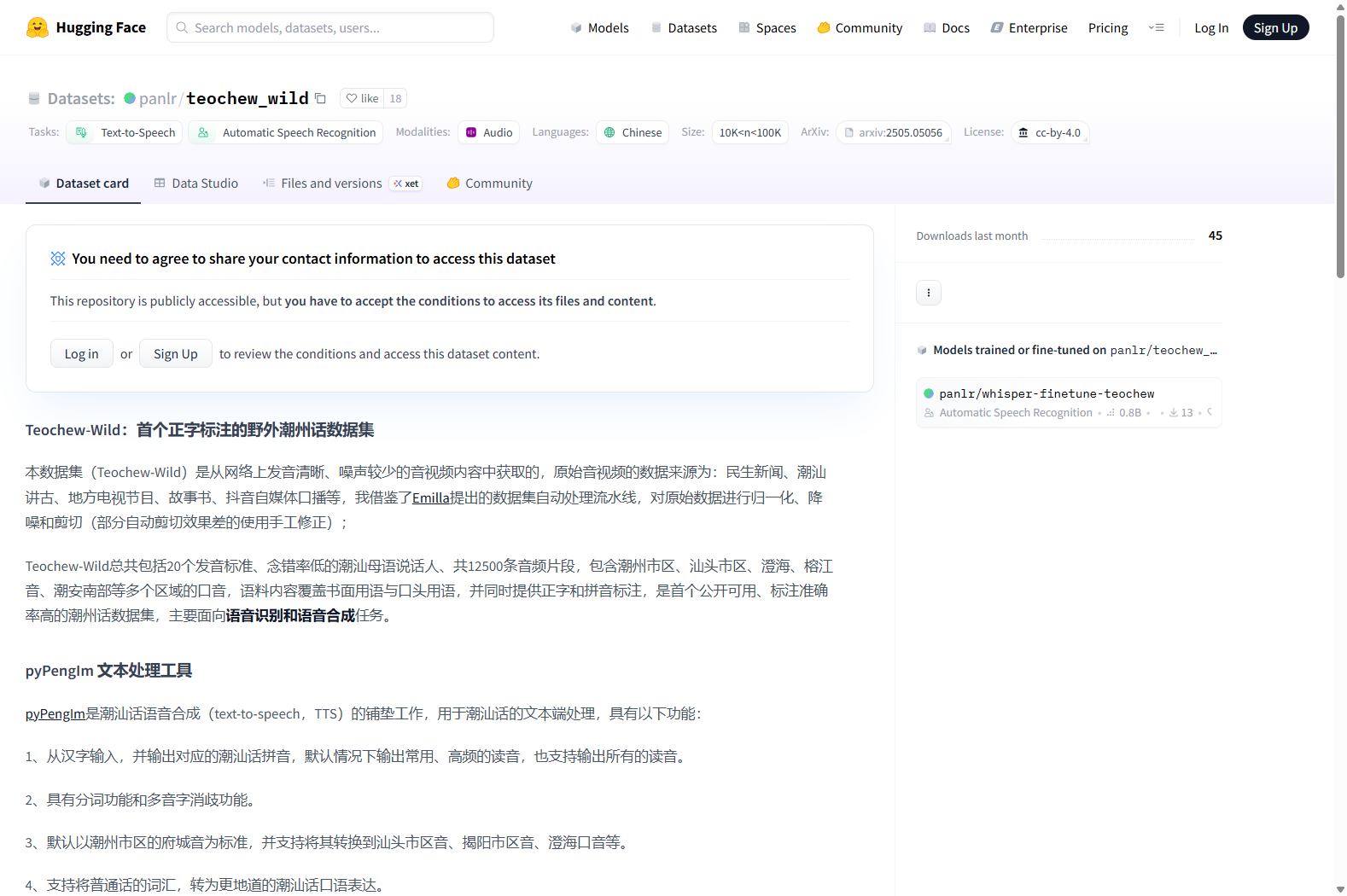Click the license icon on cc-by-4.0 tag

click(1023, 132)
